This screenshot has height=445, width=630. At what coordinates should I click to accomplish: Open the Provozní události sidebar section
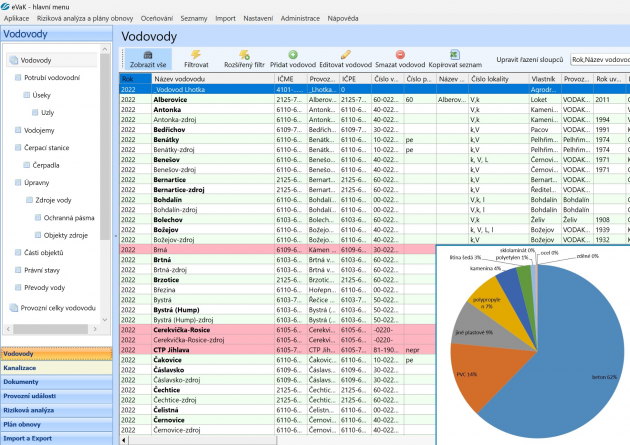click(x=57, y=396)
